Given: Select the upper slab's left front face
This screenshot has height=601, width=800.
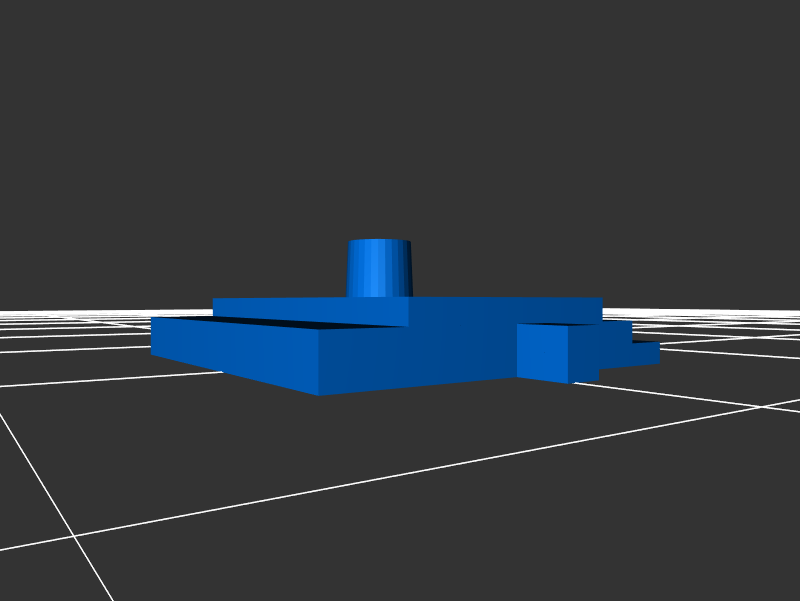Looking at the screenshot, I should click(310, 311).
